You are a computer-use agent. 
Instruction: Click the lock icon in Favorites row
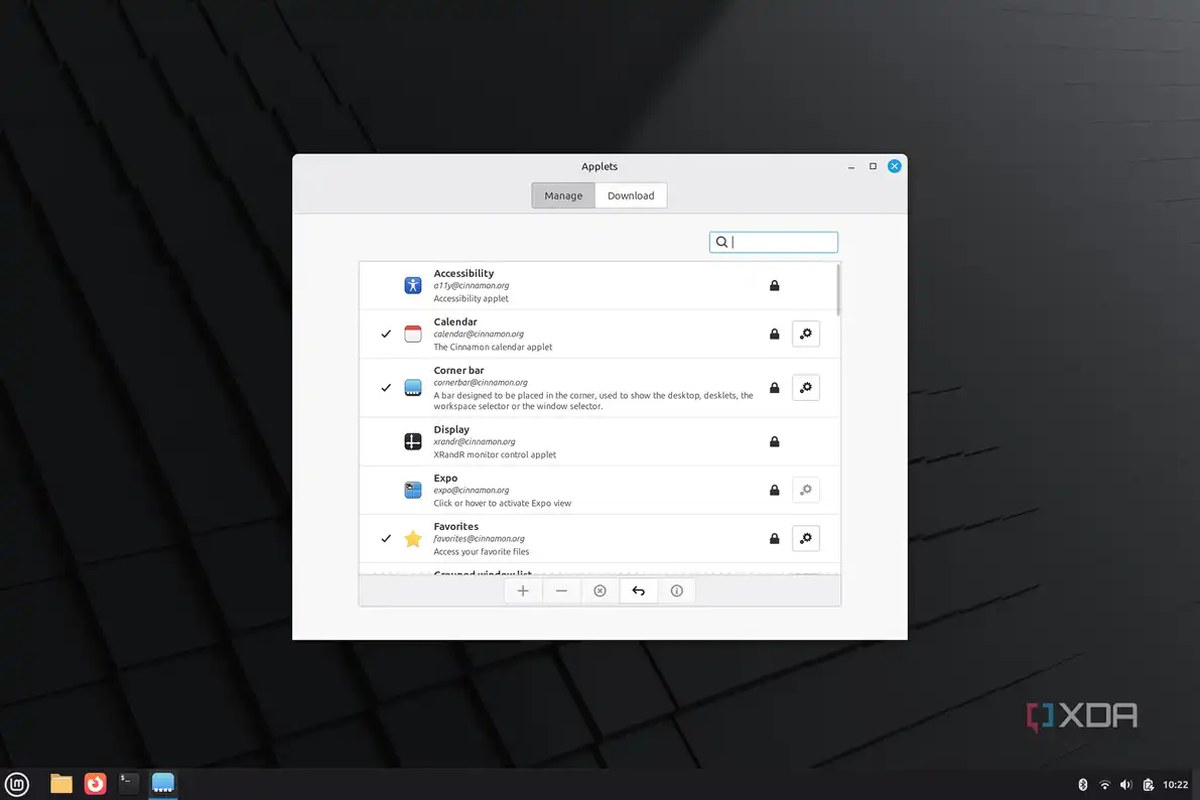(774, 538)
